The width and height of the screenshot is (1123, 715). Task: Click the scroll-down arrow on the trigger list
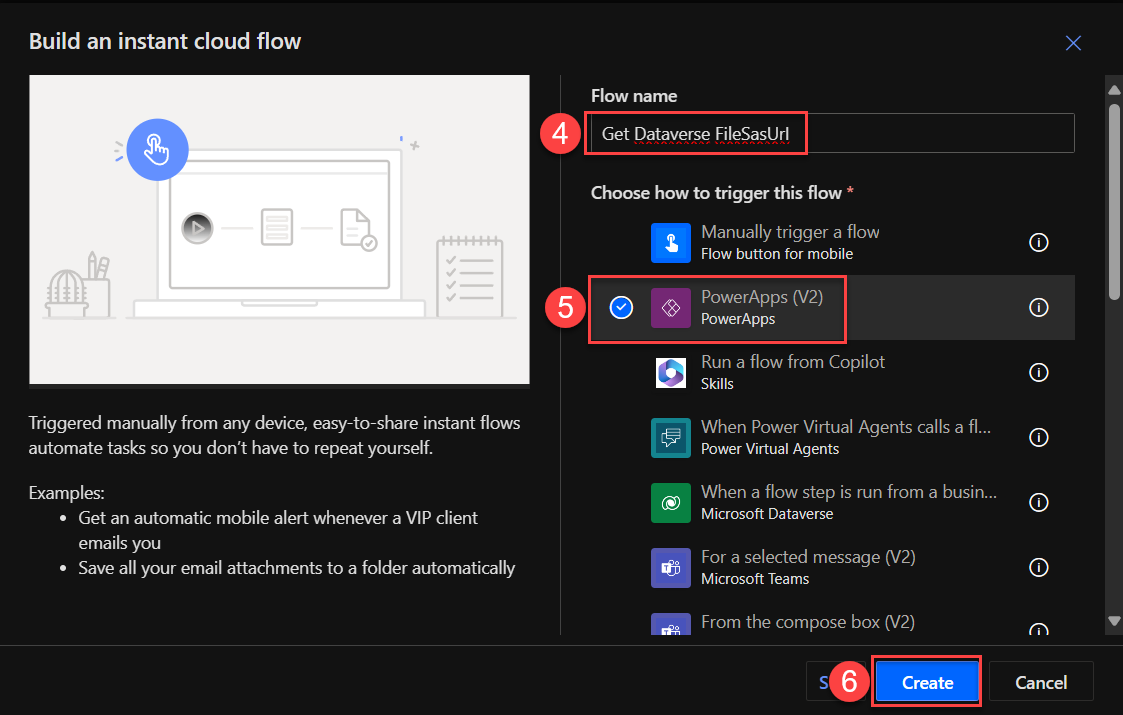click(1113, 622)
